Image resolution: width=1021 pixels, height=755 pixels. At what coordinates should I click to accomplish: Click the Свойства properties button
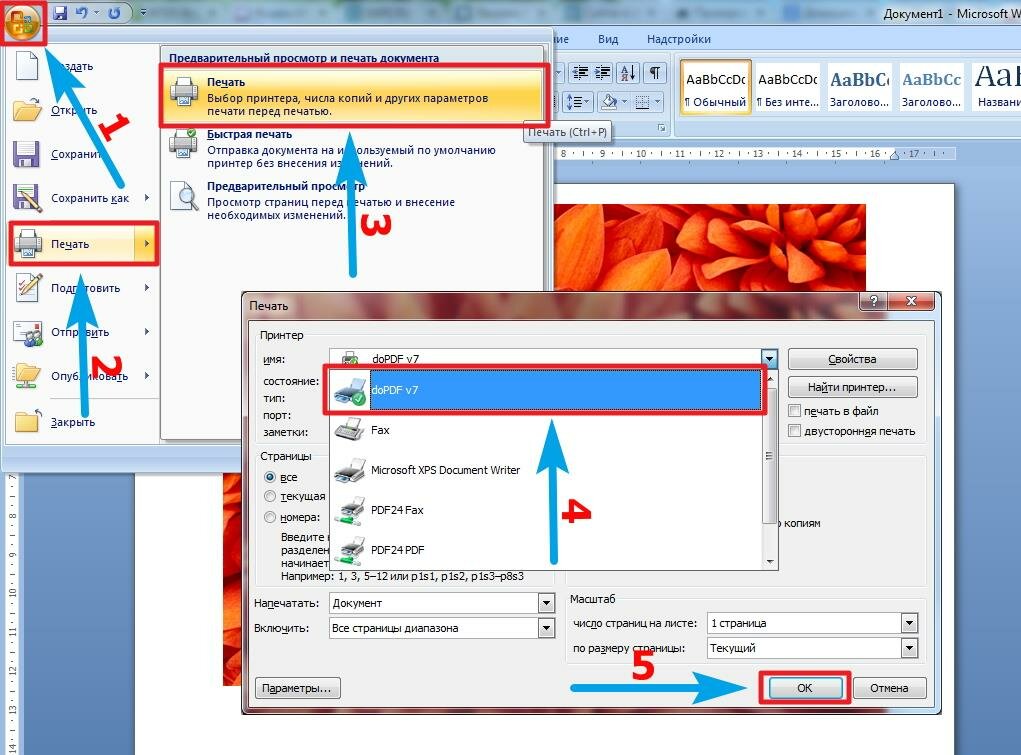pyautogui.click(x=852, y=359)
